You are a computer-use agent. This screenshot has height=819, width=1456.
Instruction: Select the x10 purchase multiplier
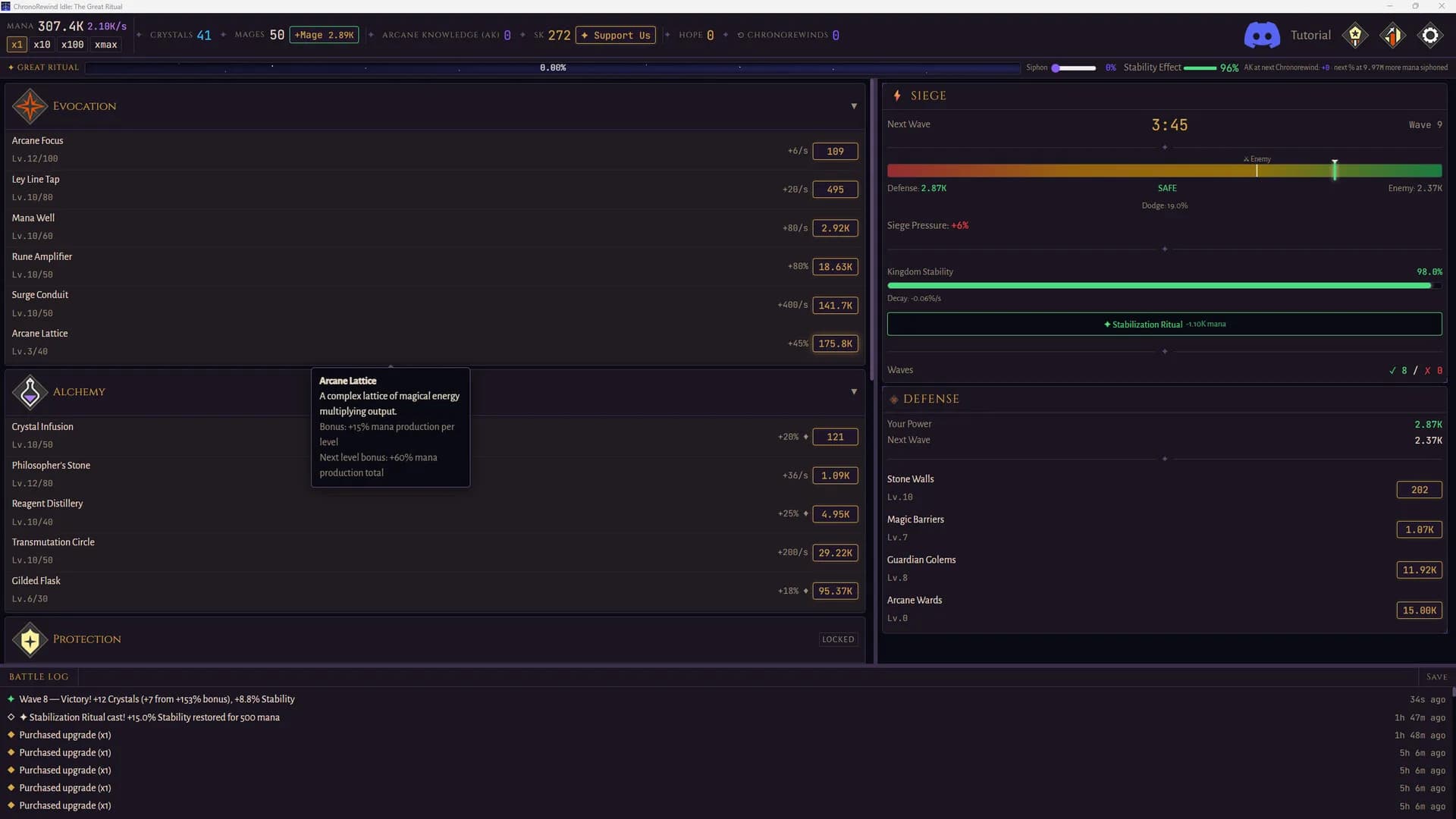(42, 45)
